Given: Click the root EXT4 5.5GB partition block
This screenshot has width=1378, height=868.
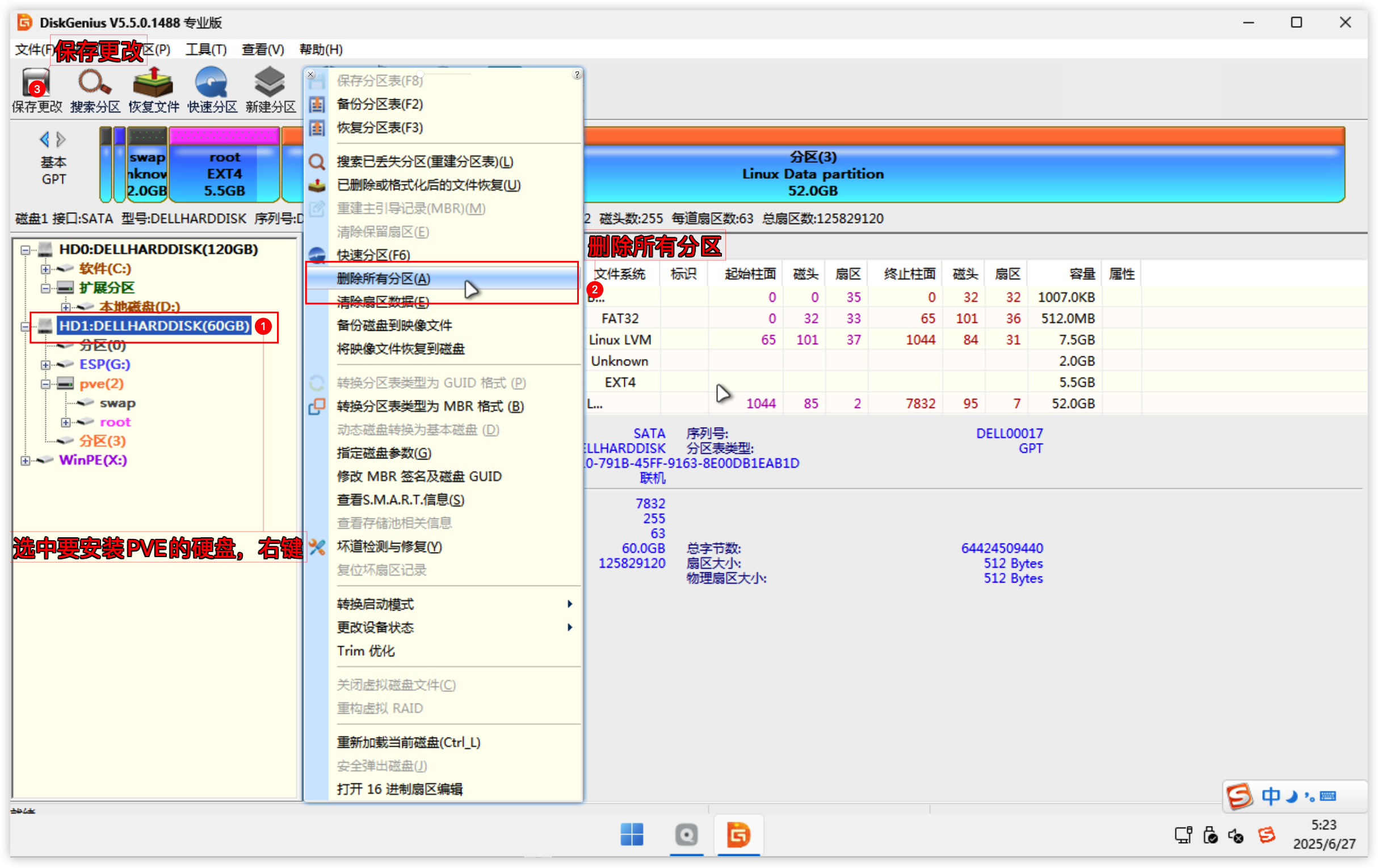Looking at the screenshot, I should pyautogui.click(x=224, y=165).
